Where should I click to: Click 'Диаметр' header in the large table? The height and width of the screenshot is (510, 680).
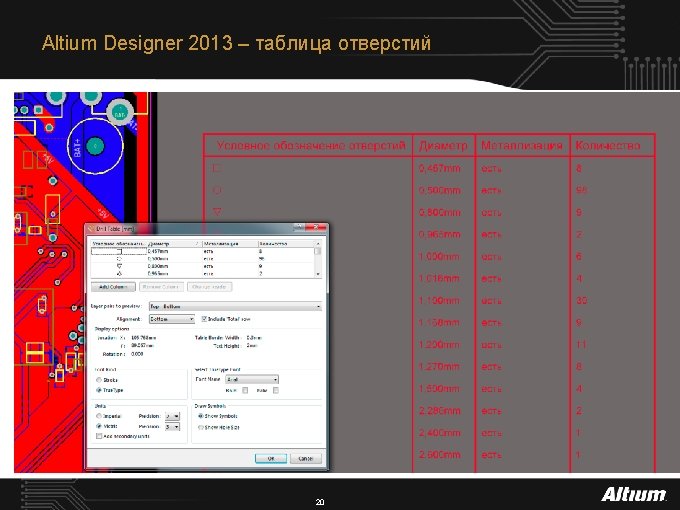point(443,145)
